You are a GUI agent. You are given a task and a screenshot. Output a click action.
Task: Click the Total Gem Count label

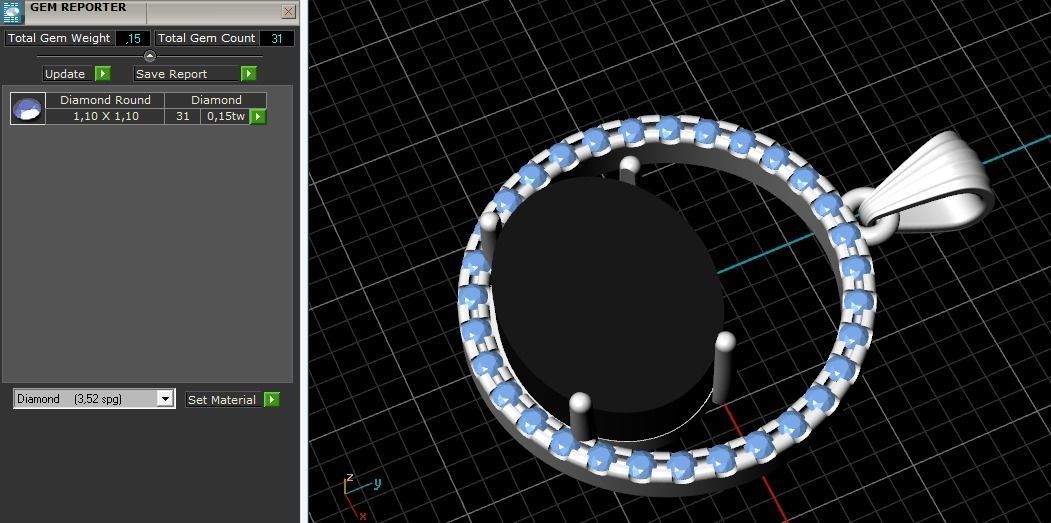pyautogui.click(x=206, y=38)
